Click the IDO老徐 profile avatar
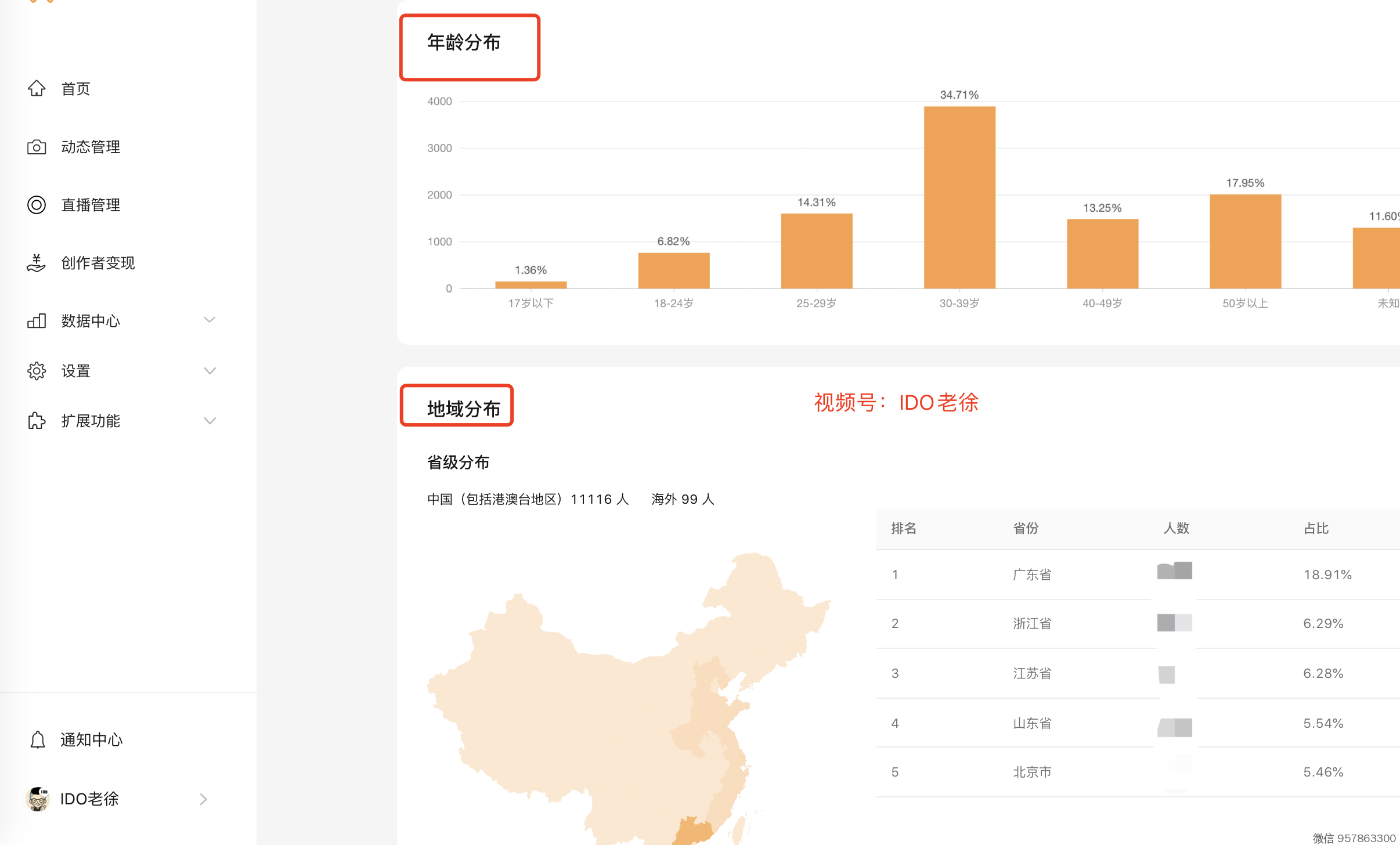The image size is (1400, 845). (38, 799)
